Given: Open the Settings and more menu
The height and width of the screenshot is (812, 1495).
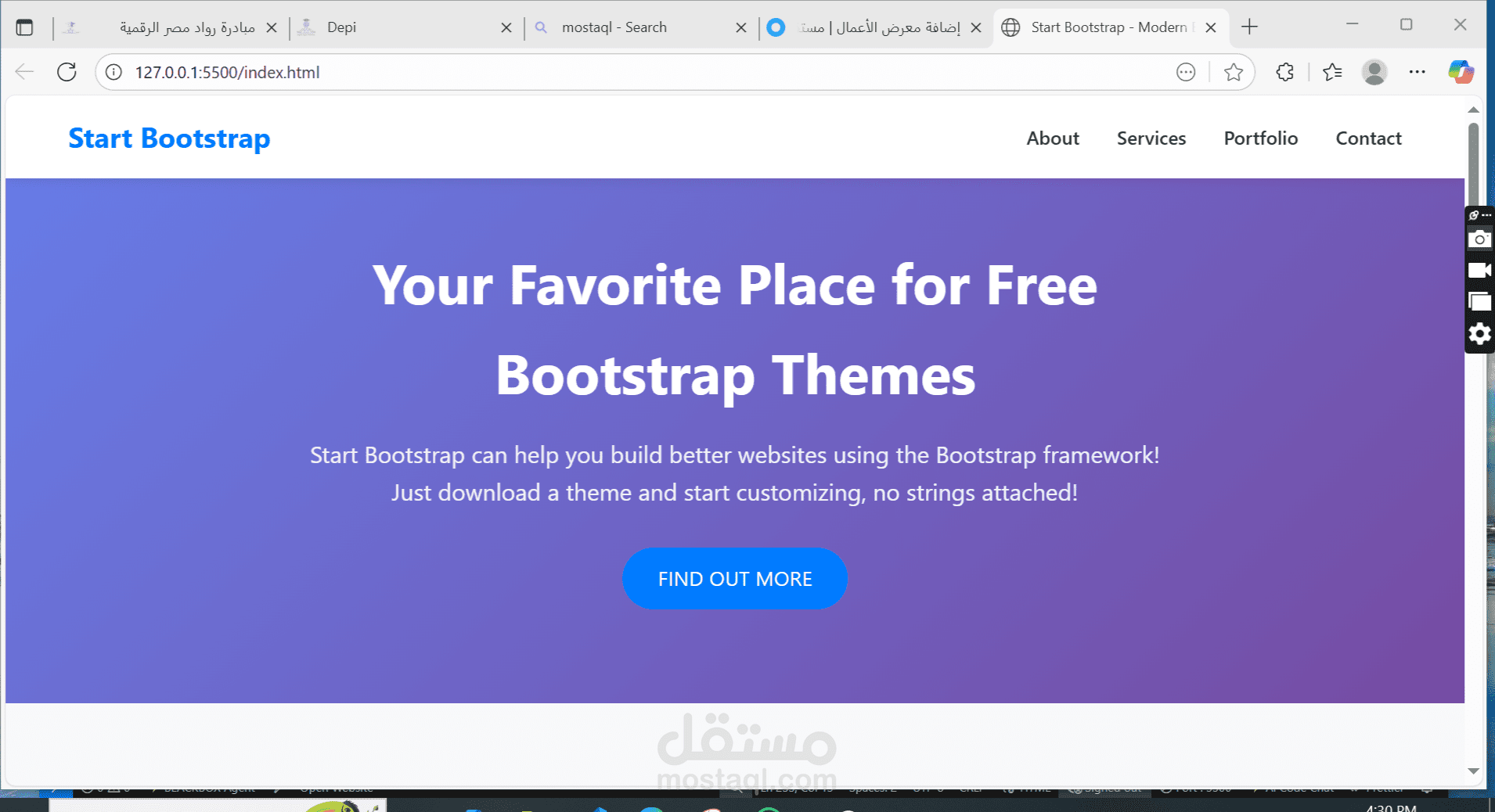Looking at the screenshot, I should tap(1417, 72).
